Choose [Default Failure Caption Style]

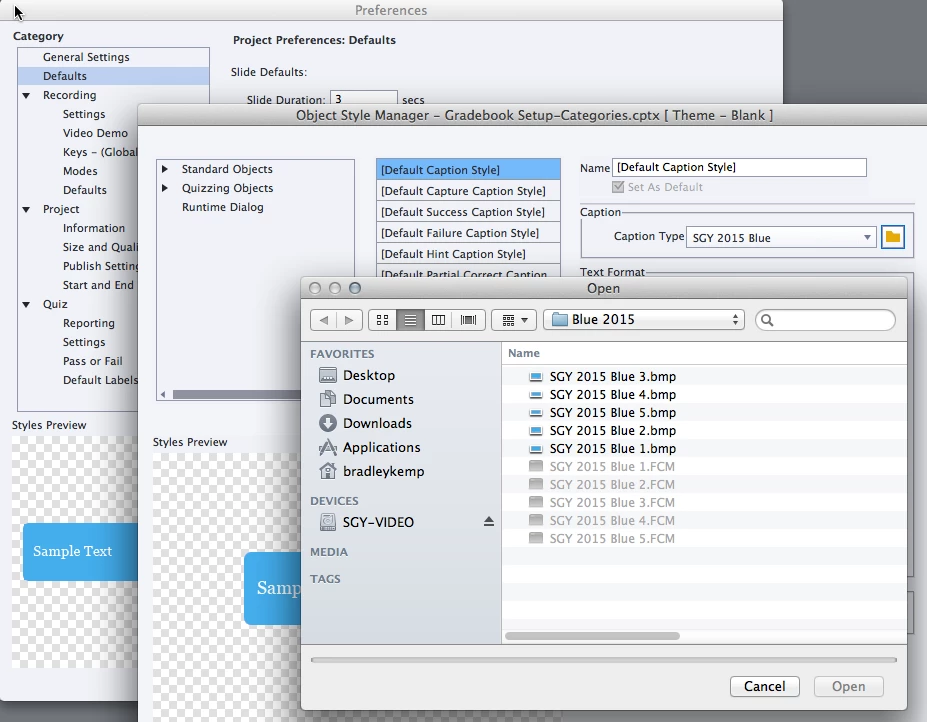(x=468, y=233)
